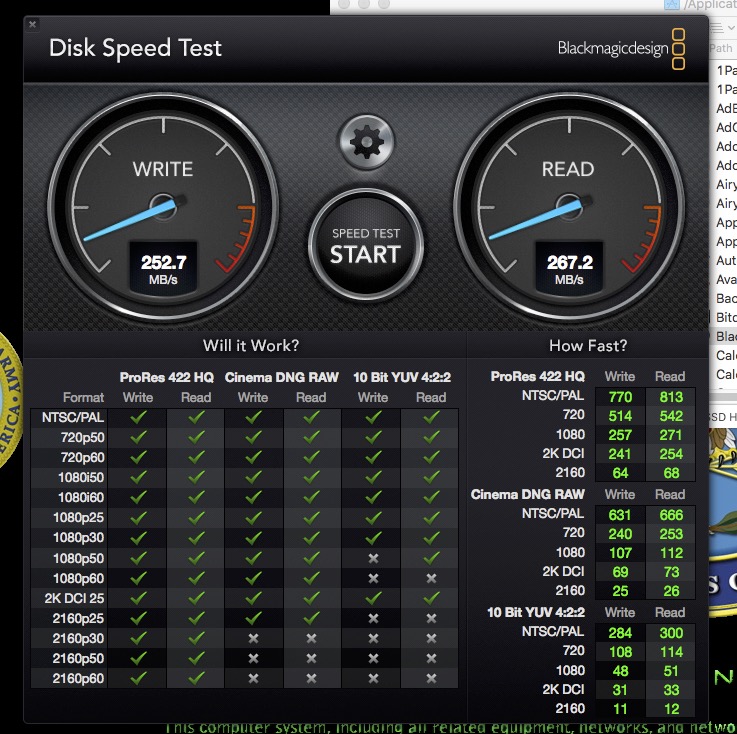Click the 2K DCI 25 10 Bit YUV Read checkmark
Viewport: 737px width, 734px height.
431,598
